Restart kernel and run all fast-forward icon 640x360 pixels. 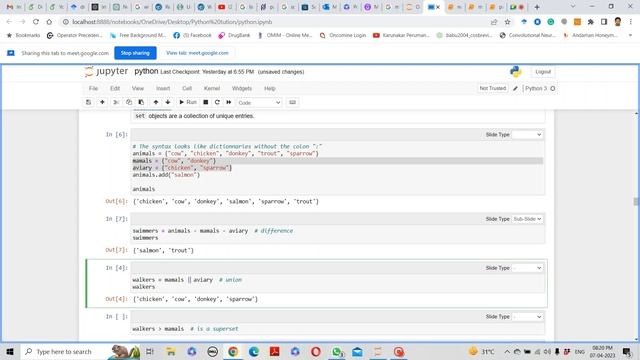point(229,102)
